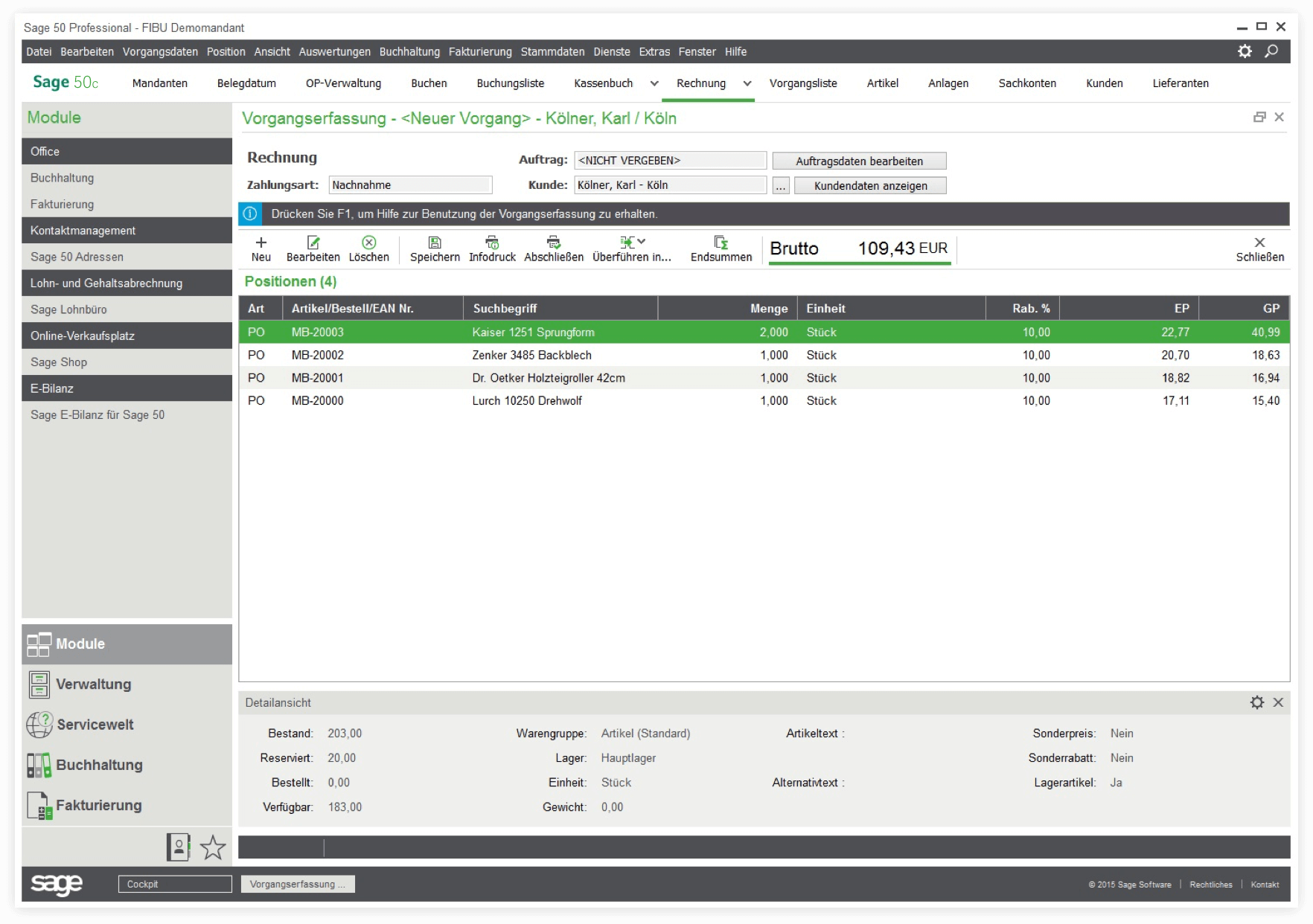
Task: Open Verwaltung in bottom navigation
Action: coord(127,684)
